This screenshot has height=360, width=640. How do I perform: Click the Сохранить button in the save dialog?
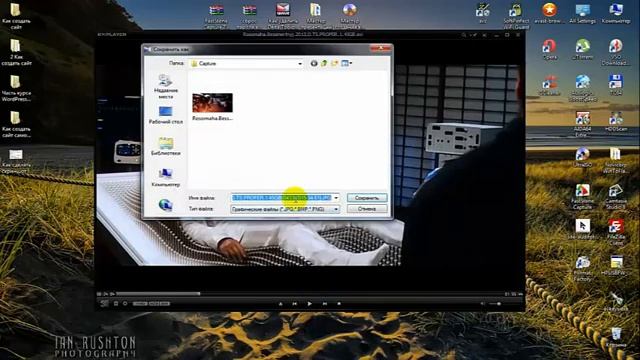pyautogui.click(x=367, y=198)
